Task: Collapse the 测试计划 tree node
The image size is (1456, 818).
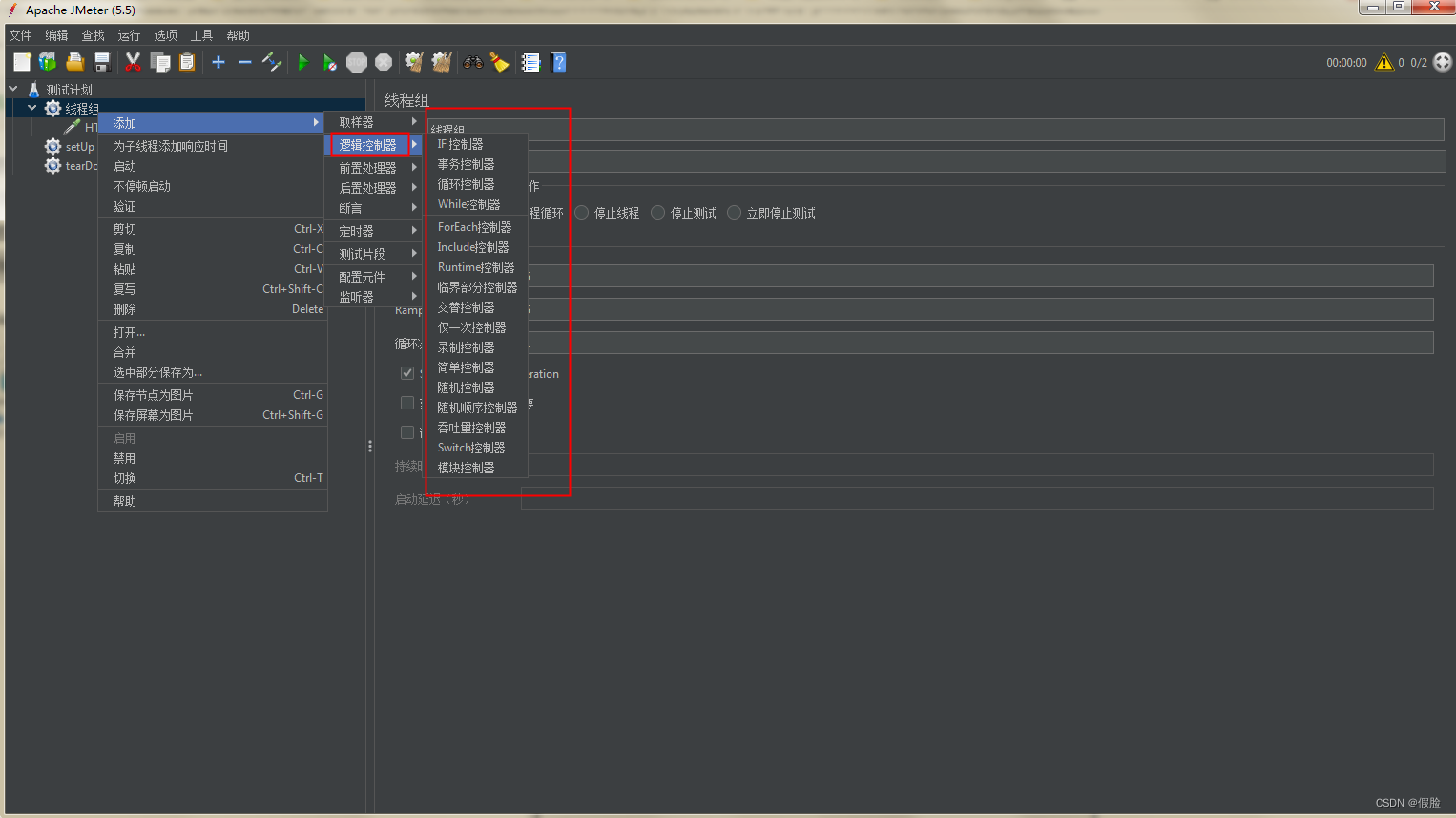Action: point(13,89)
